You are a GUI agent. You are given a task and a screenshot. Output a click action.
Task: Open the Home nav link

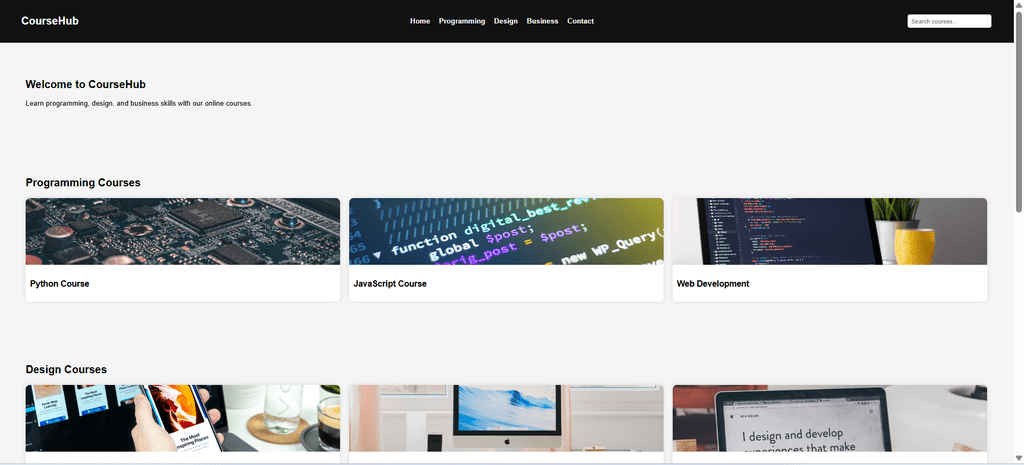click(420, 21)
